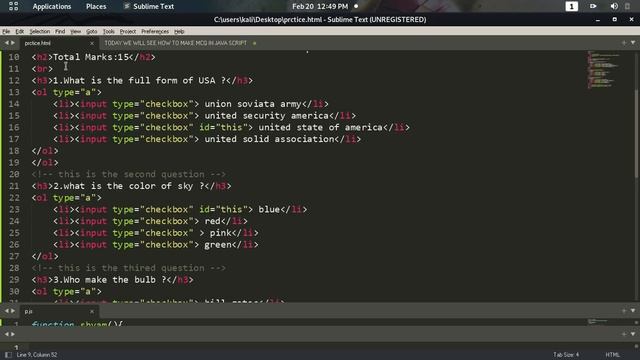Add new tab in p.js pane
The width and height of the screenshot is (640, 360).
pyautogui.click(x=624, y=311)
